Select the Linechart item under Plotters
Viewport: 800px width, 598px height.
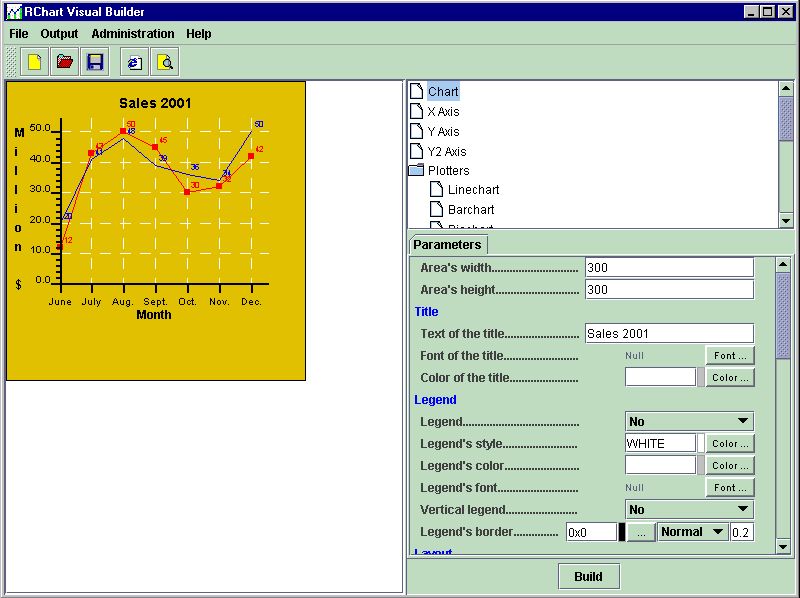473,190
